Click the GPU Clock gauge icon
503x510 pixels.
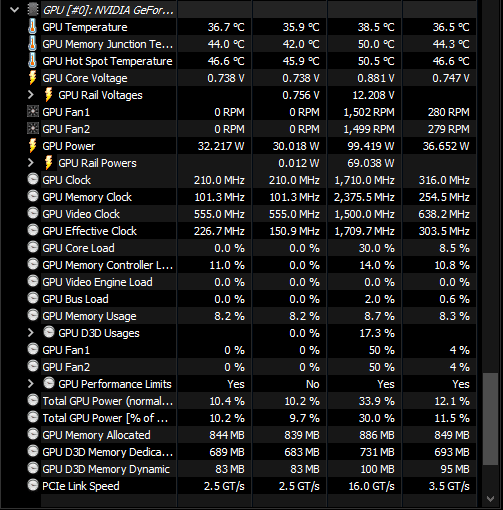pyautogui.click(x=33, y=179)
